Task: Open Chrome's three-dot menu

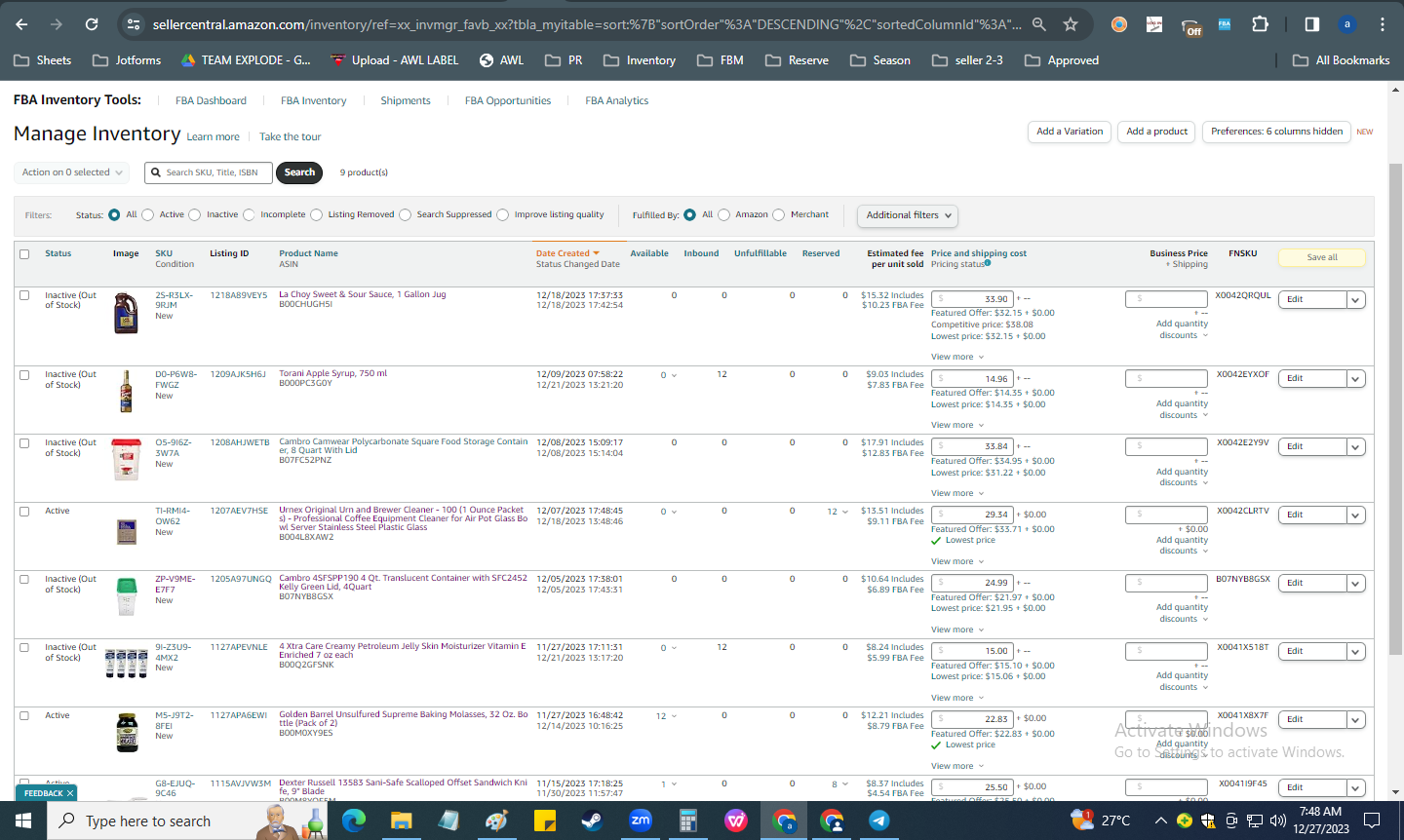Action: click(1383, 24)
